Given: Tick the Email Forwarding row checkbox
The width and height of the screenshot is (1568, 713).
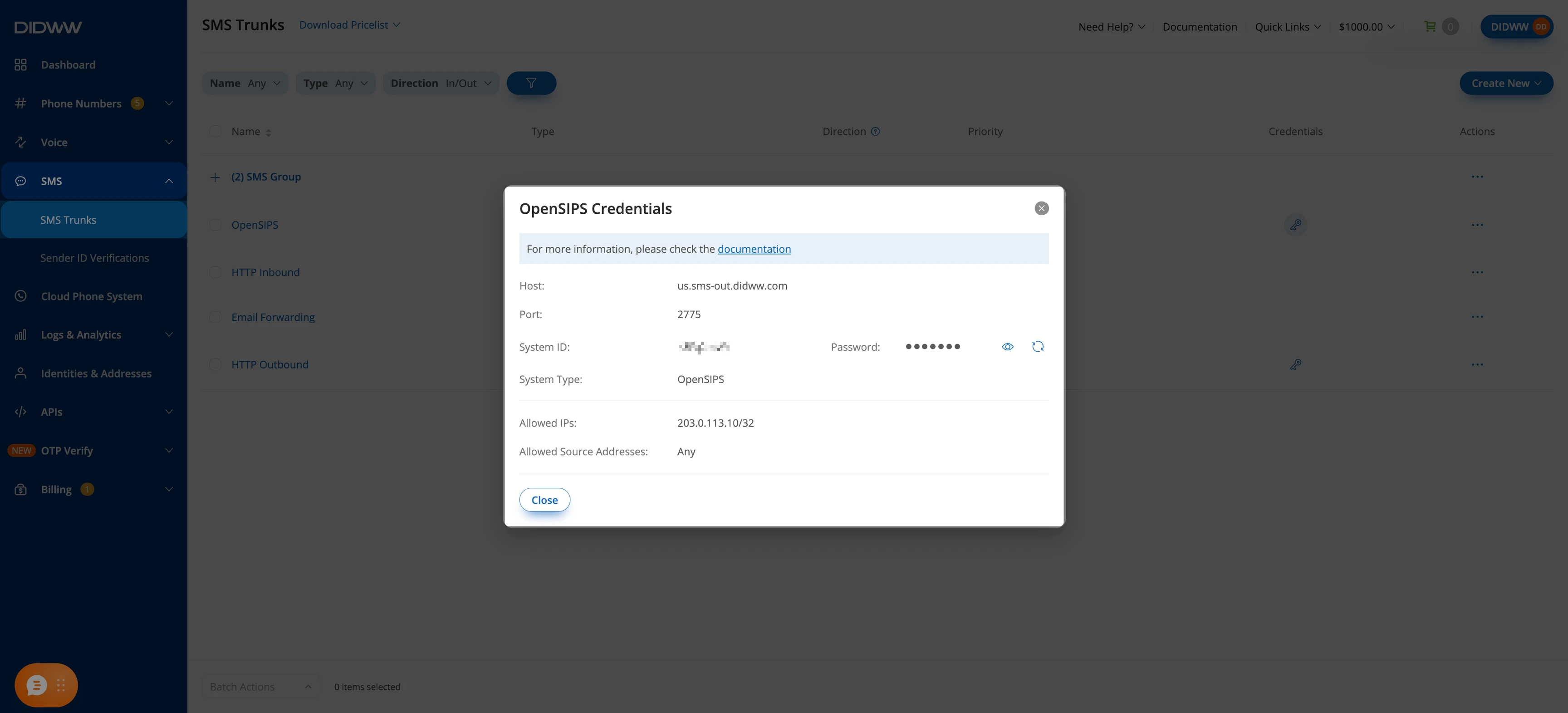Looking at the screenshot, I should click(x=216, y=317).
